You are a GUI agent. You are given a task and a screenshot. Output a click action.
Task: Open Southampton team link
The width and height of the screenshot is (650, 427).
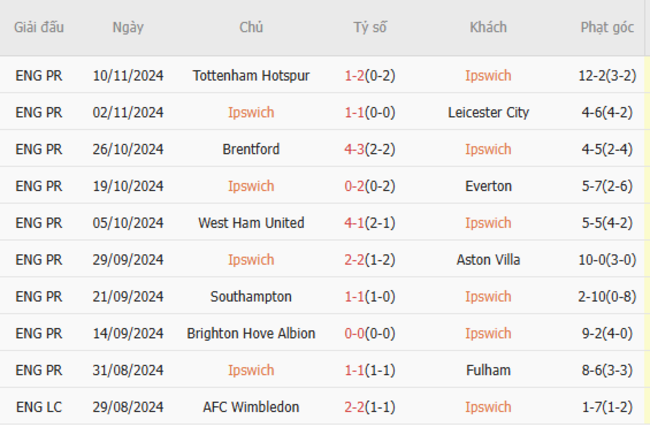(x=251, y=297)
